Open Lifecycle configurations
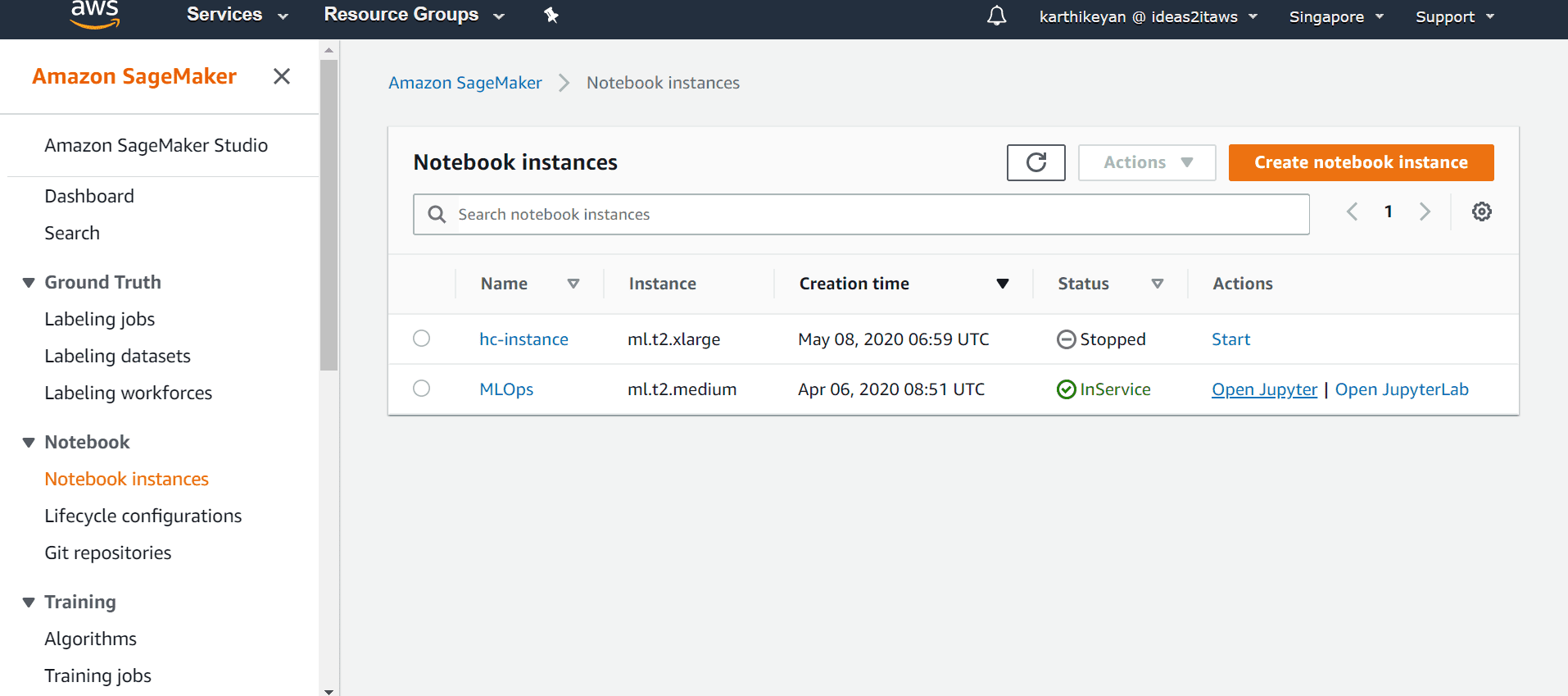The width and height of the screenshot is (1568, 696). [x=143, y=516]
